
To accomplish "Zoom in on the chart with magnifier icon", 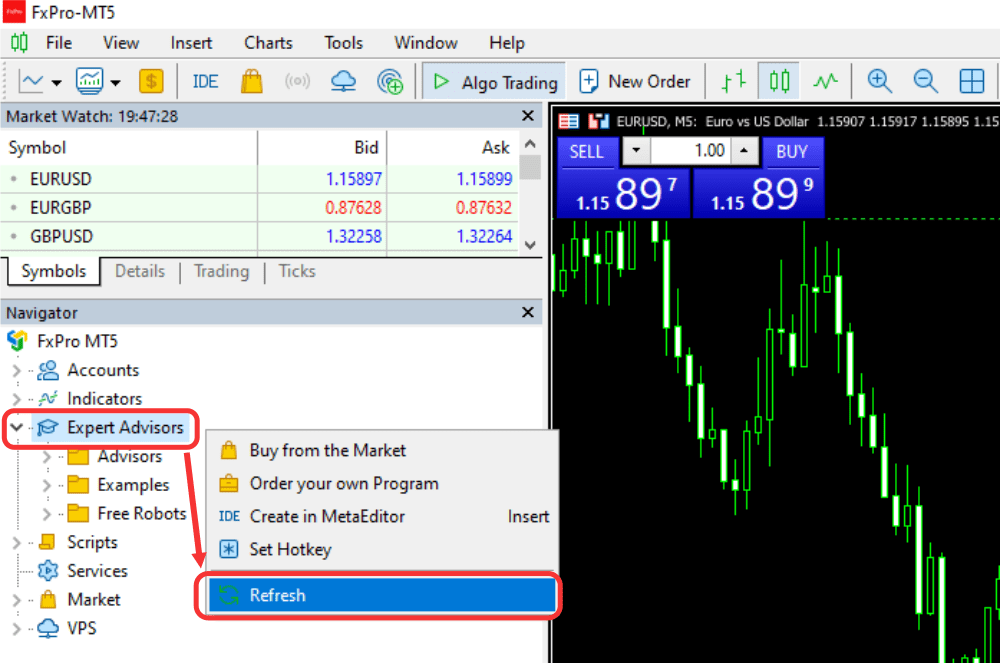I will (879, 81).
